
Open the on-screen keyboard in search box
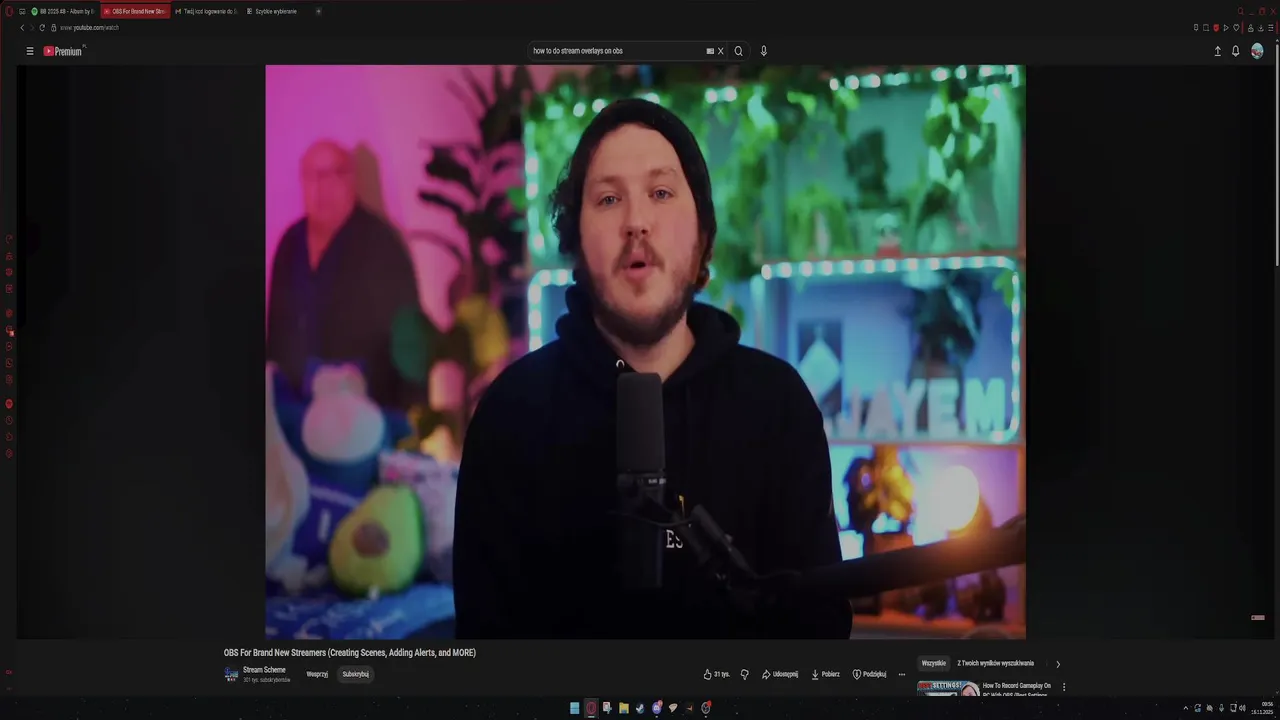[710, 51]
